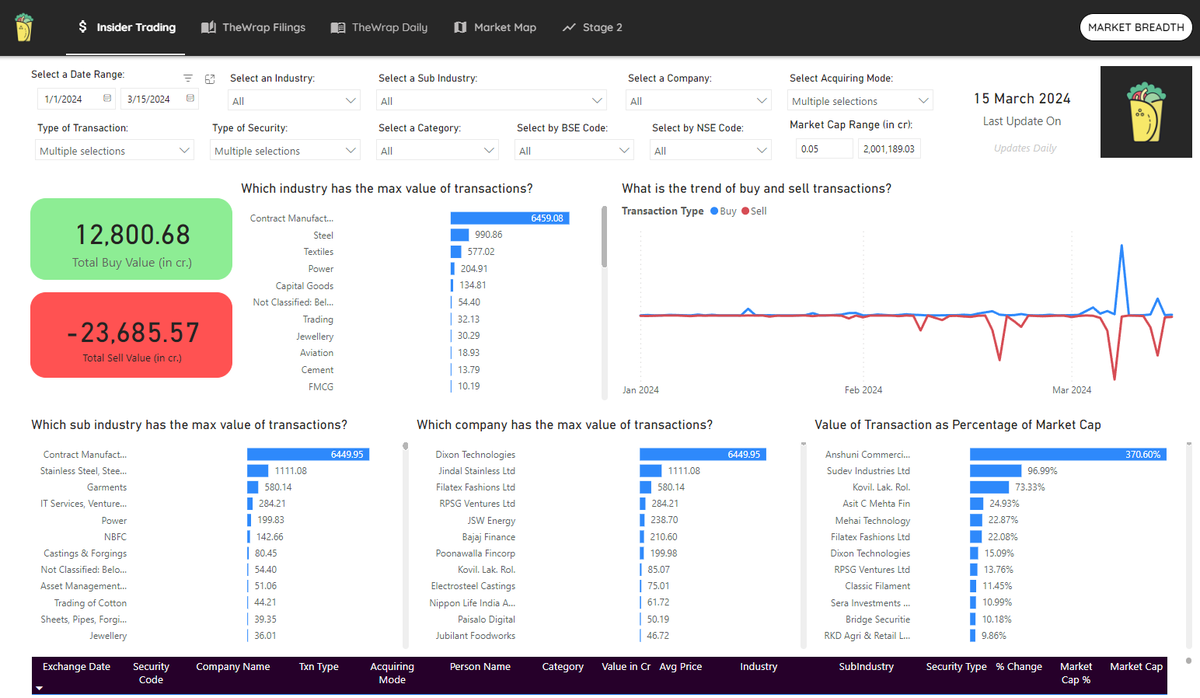Switch to TheWrap Filings tab
This screenshot has width=1200, height=698.
[253, 28]
